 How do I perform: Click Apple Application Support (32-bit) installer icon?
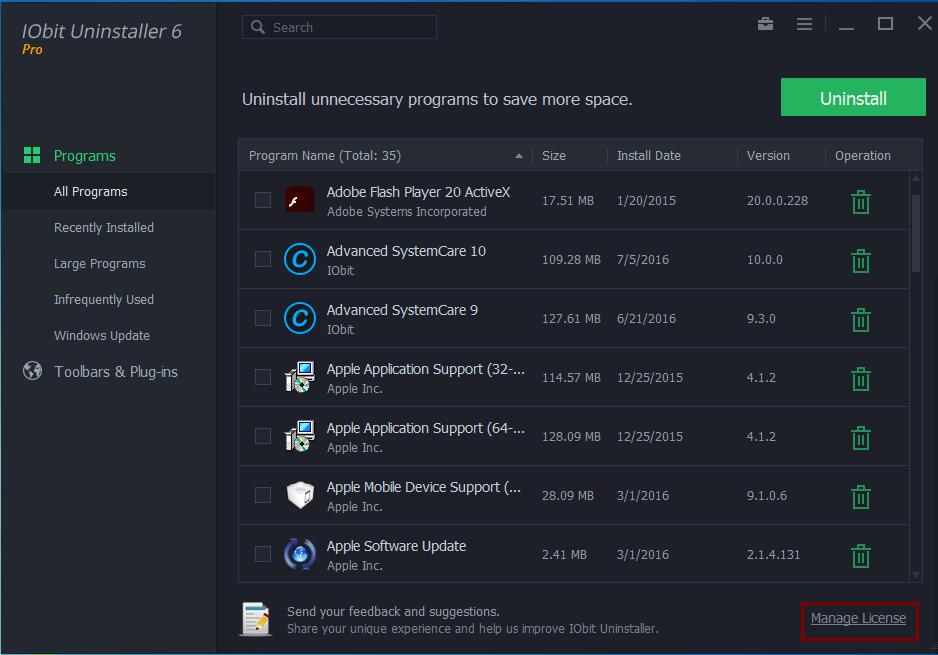pyautogui.click(x=300, y=377)
